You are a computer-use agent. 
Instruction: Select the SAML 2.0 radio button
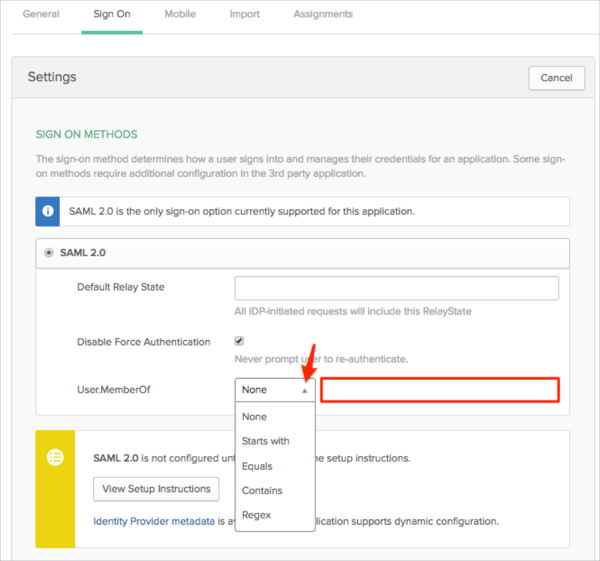pos(49,253)
